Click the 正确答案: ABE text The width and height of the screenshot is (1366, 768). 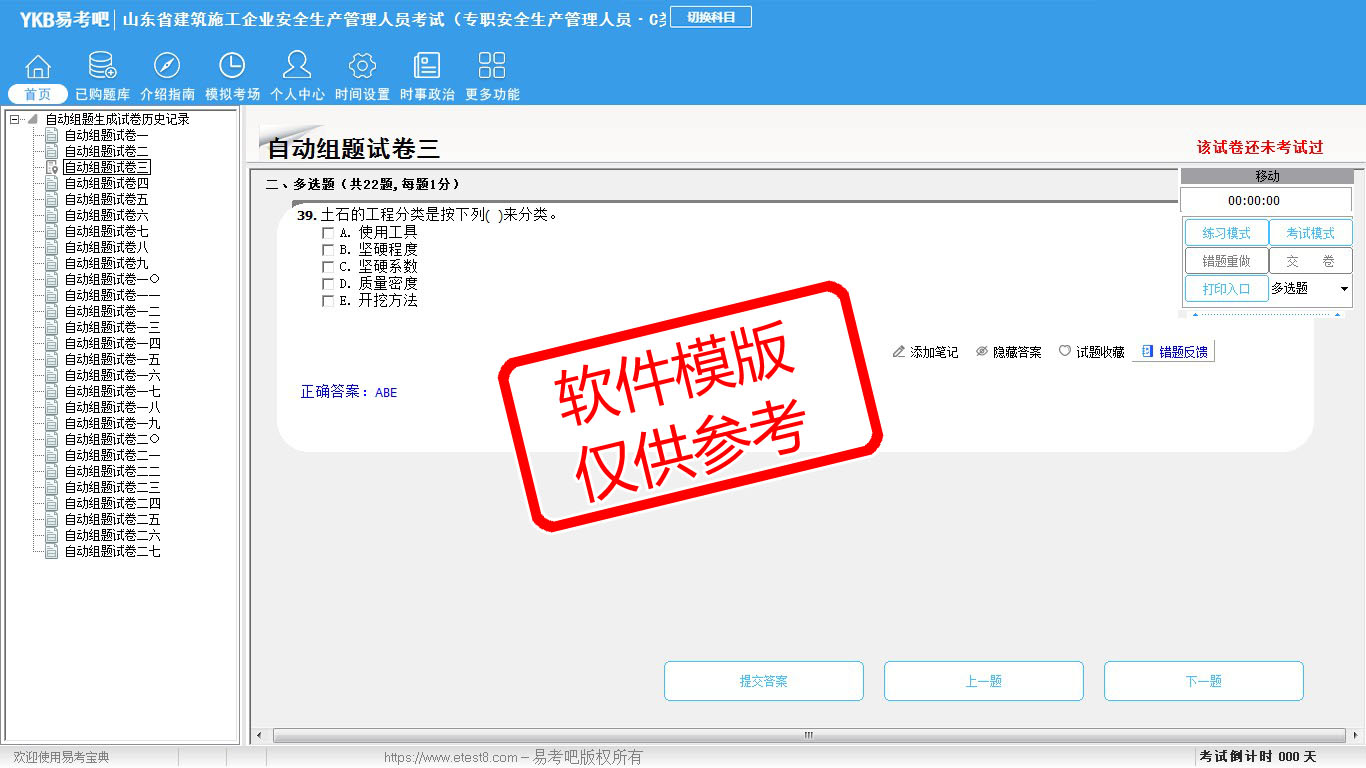[349, 392]
